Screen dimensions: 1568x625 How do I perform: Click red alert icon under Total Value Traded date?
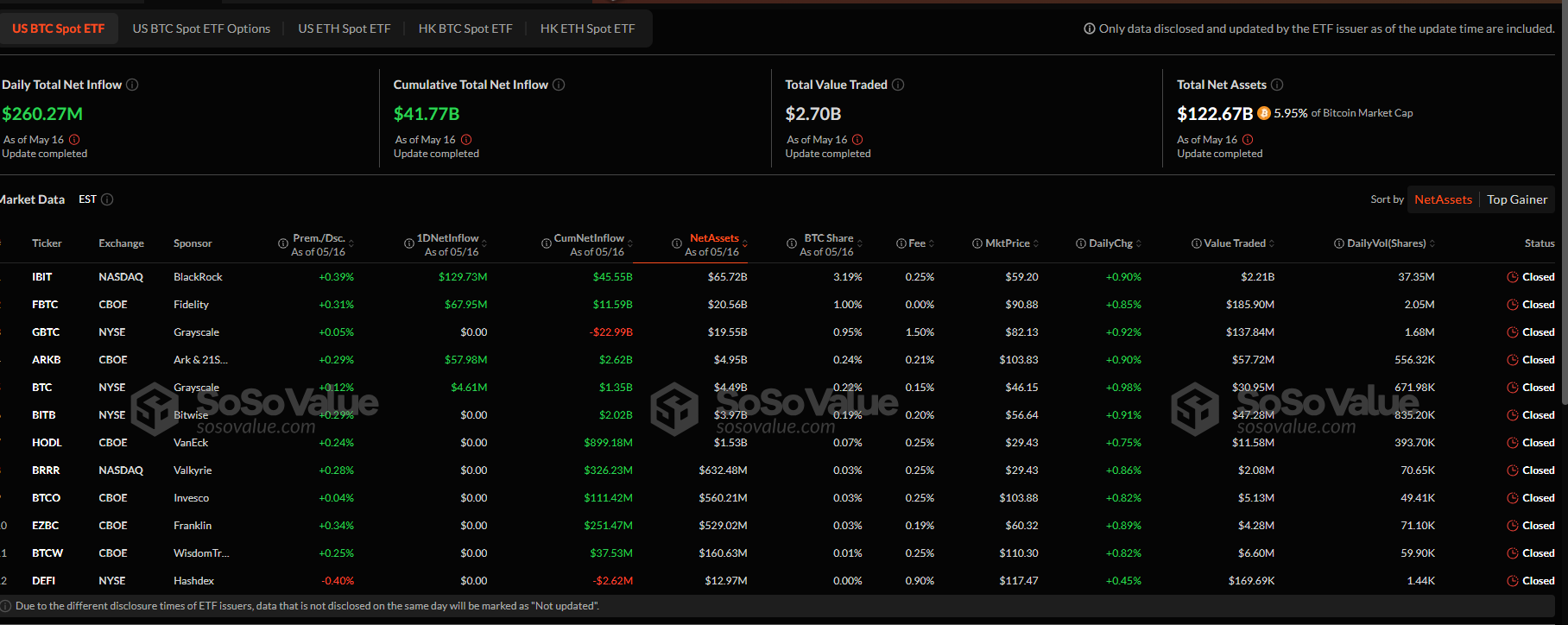coord(857,140)
